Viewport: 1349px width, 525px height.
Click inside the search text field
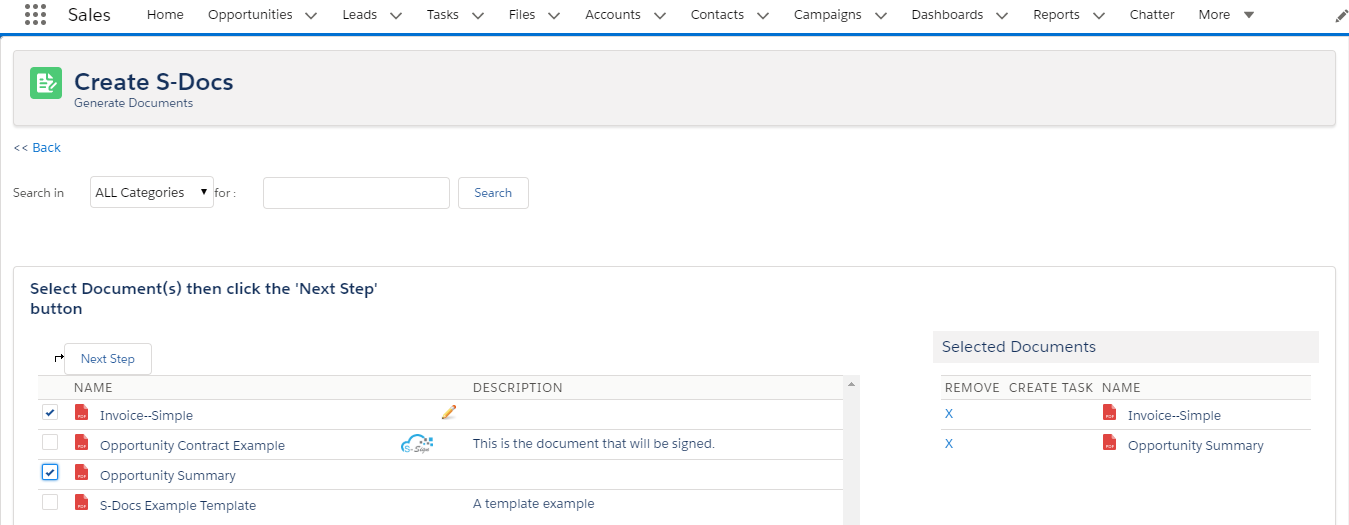[x=356, y=193]
